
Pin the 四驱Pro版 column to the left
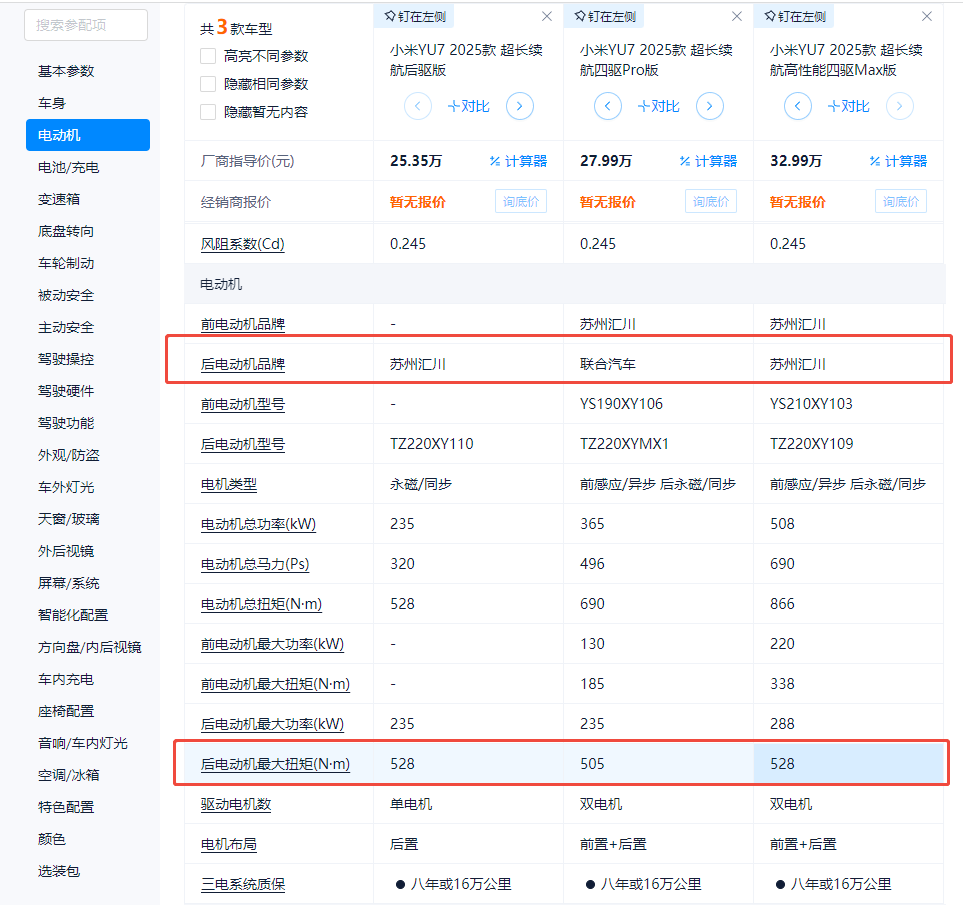point(604,17)
